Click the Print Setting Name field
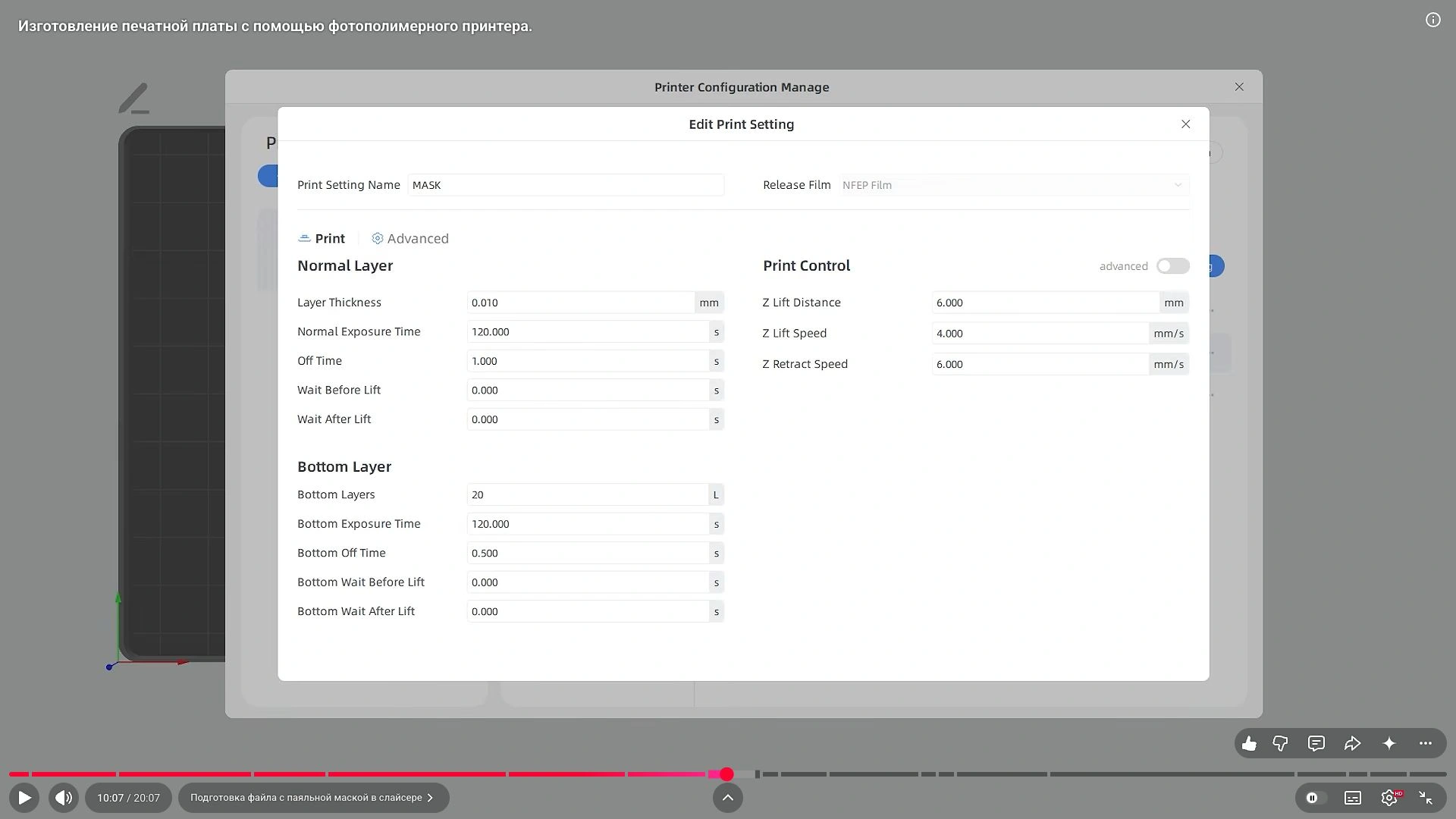This screenshot has width=1456, height=819. pos(566,185)
